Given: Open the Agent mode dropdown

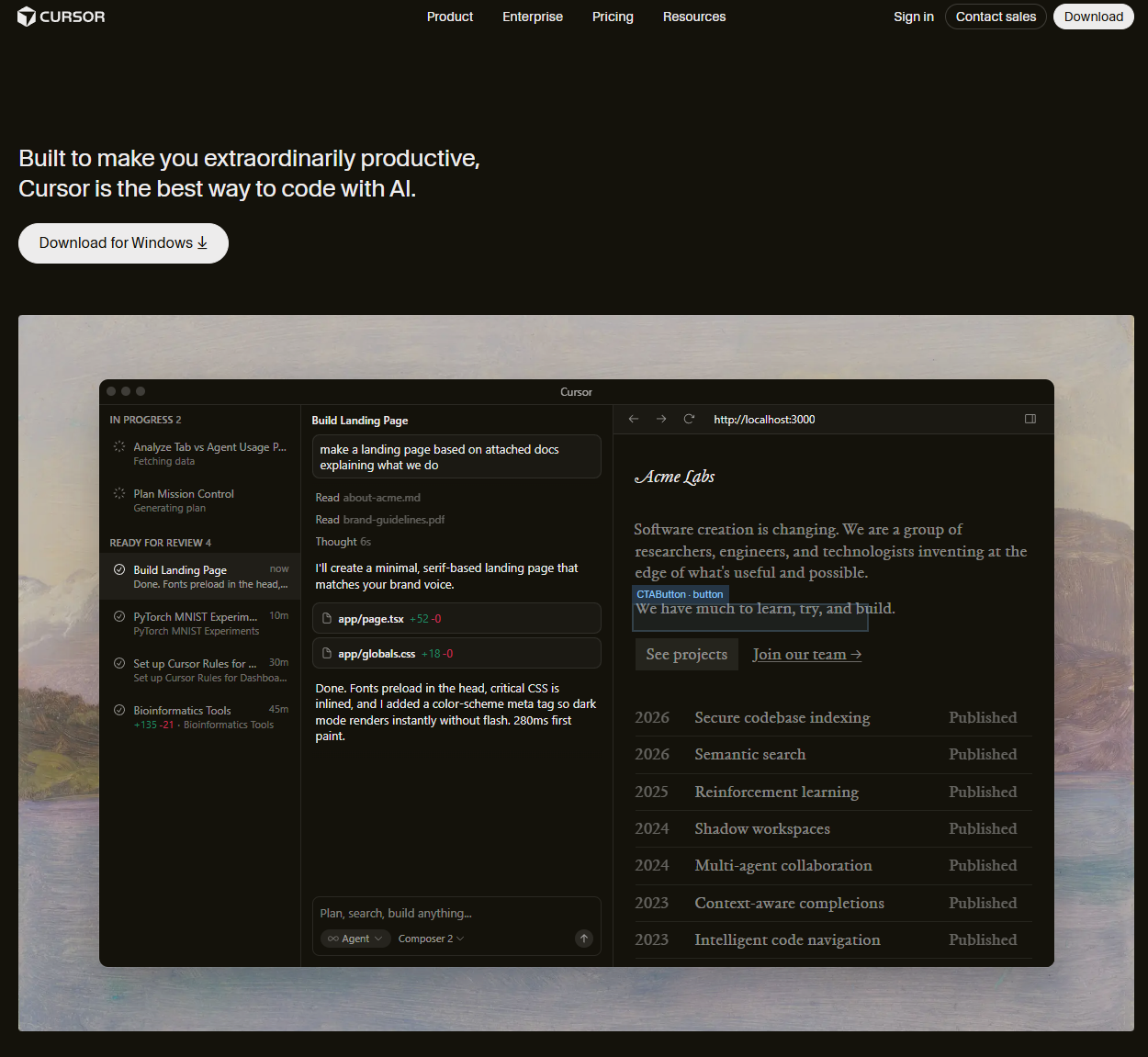Looking at the screenshot, I should pos(355,939).
